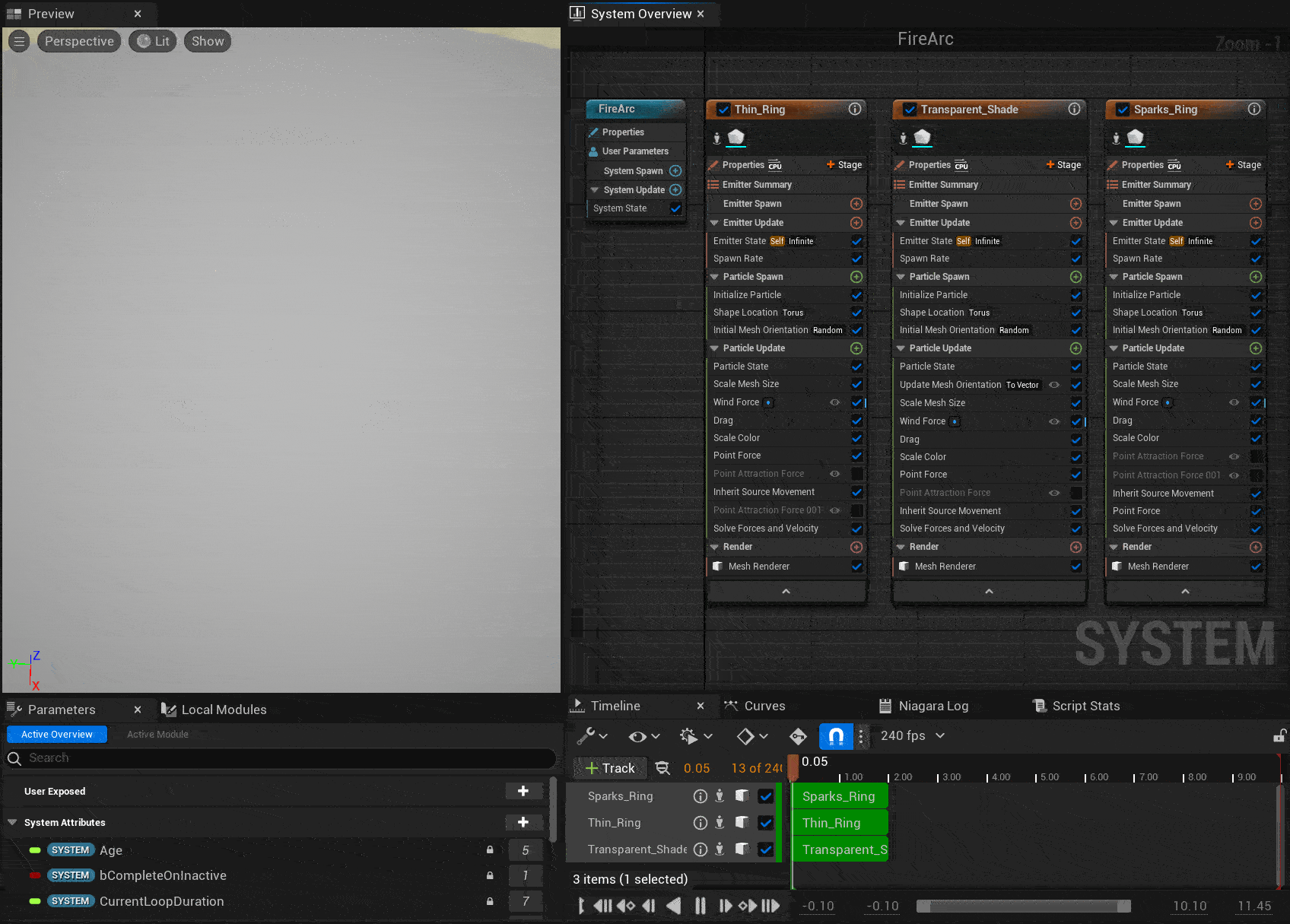Collapse Particle Spawn group in Sparks_Ring
This screenshot has height=924, width=1290.
tap(1114, 277)
